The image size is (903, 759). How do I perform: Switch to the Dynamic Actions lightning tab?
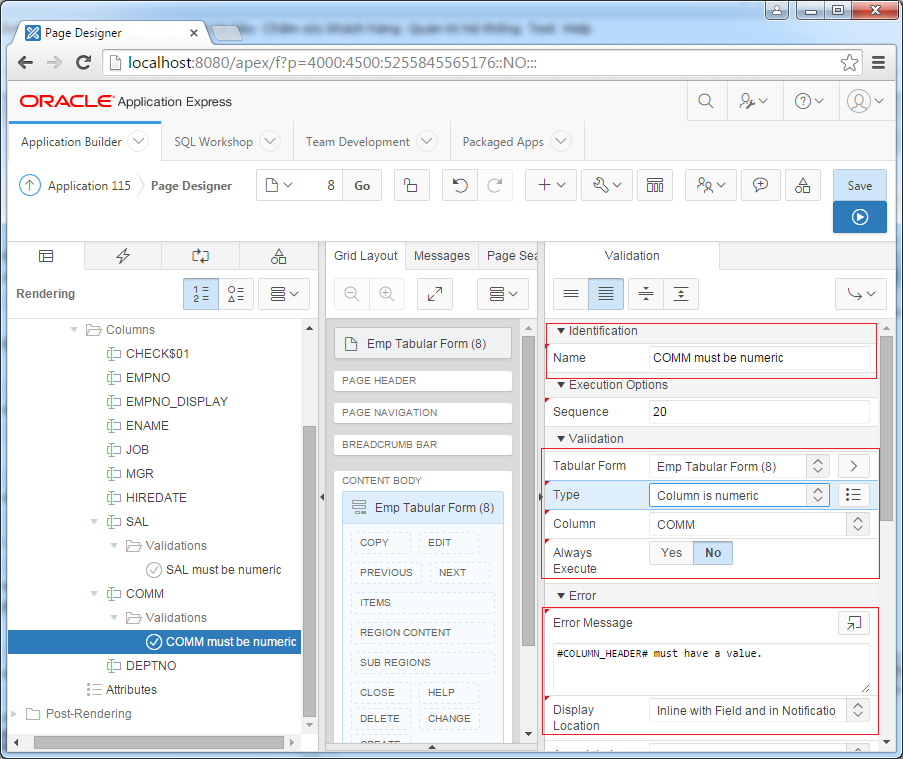[x=123, y=256]
